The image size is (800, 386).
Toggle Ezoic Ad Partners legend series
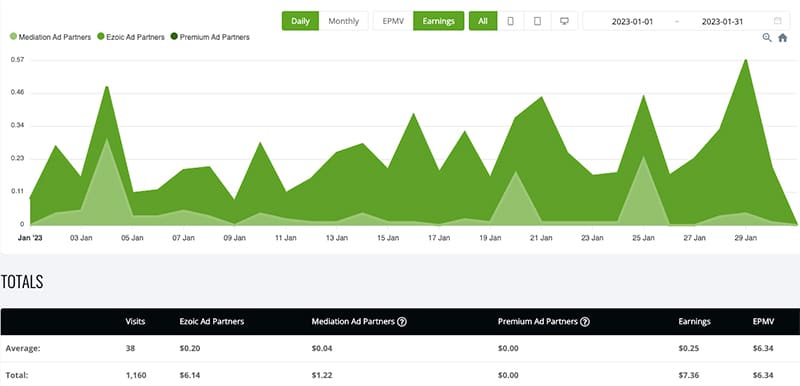click(131, 37)
